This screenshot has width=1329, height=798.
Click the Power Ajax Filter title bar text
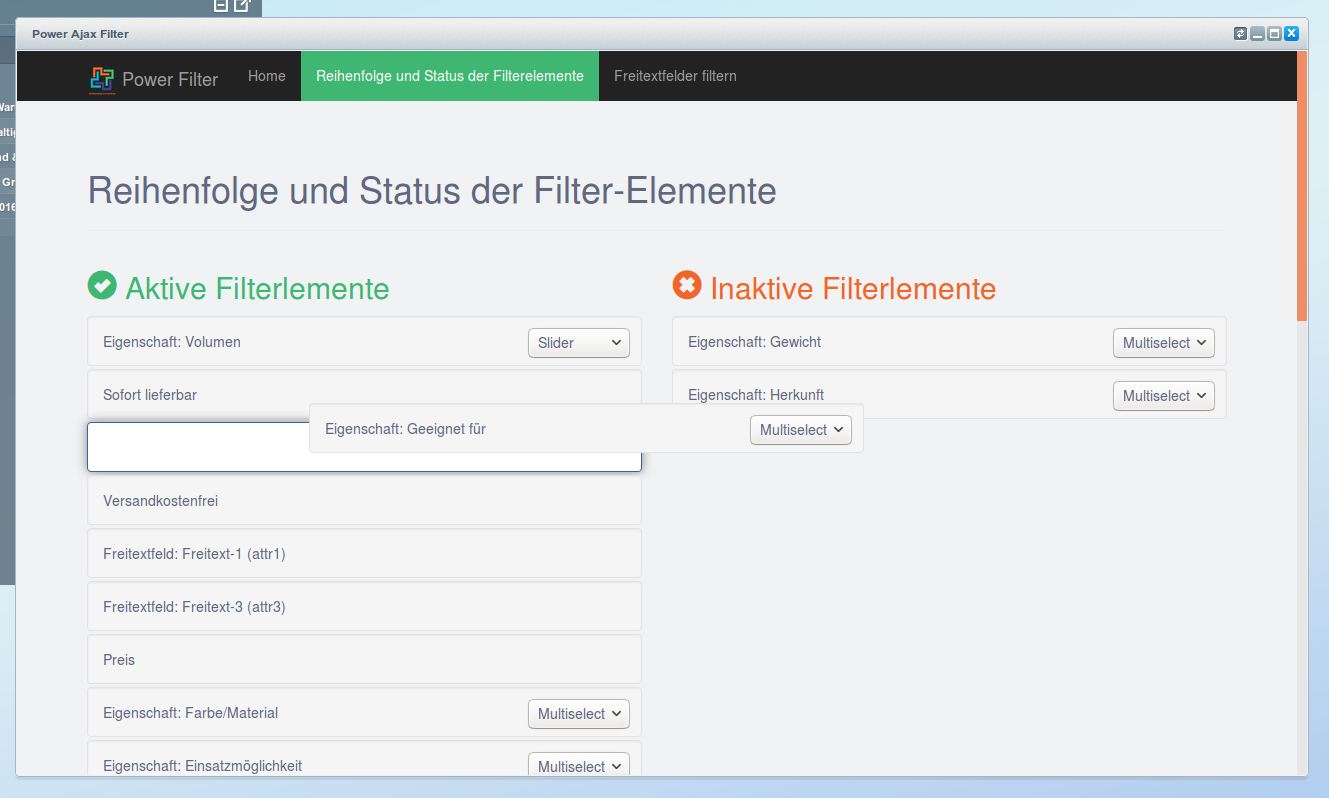click(x=80, y=34)
